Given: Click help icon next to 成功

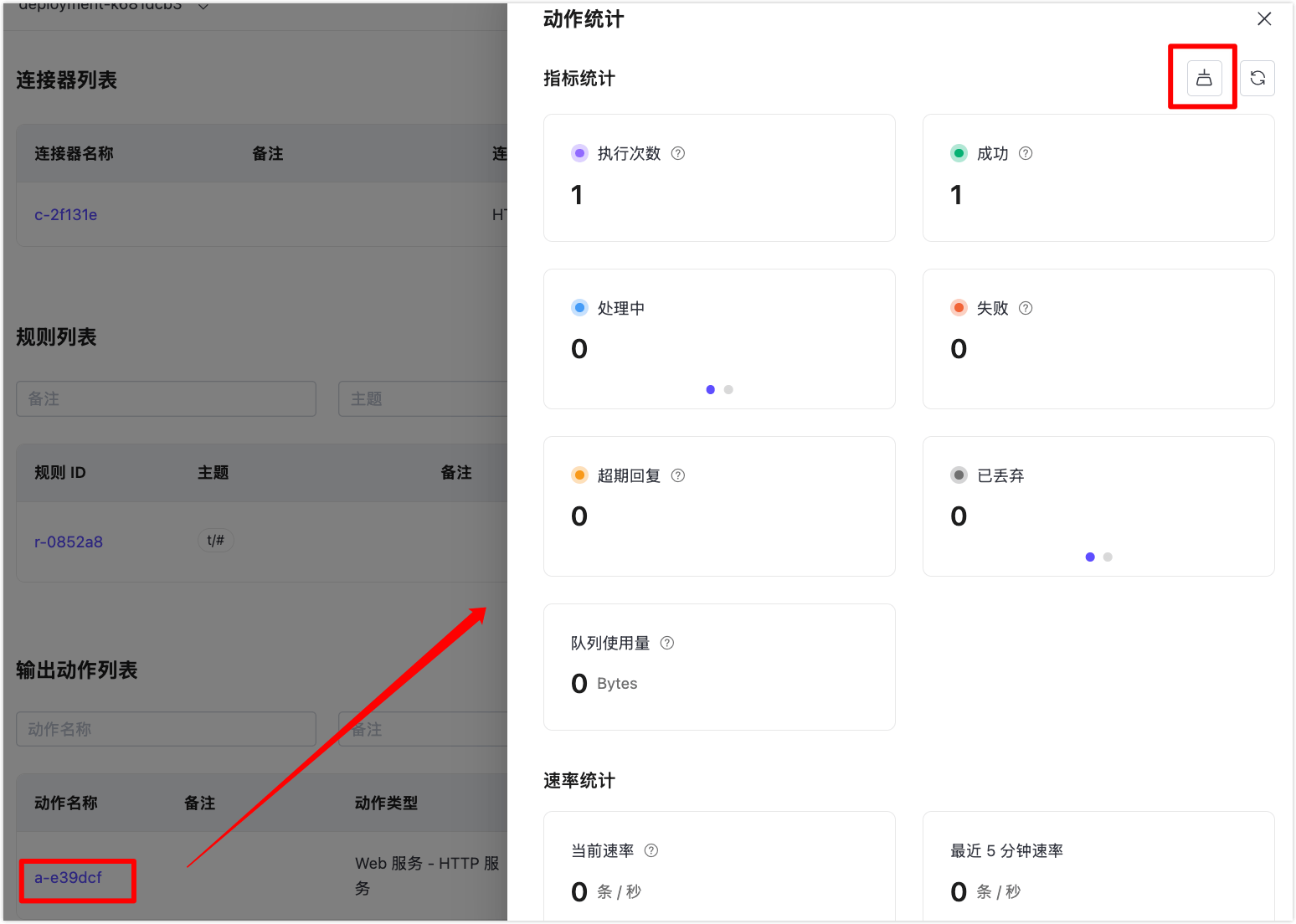Looking at the screenshot, I should click(x=1026, y=153).
